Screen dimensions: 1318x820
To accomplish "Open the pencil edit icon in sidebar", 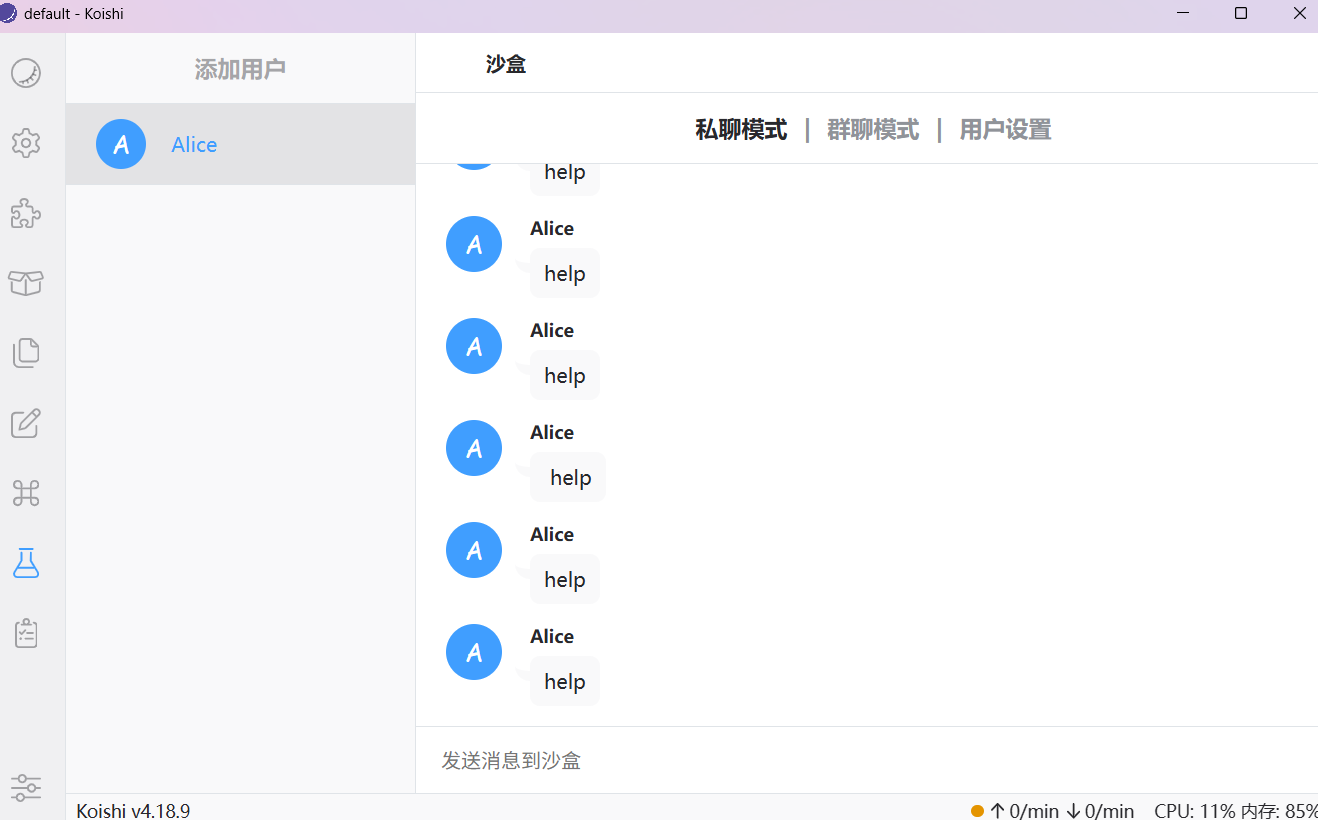I will (26, 423).
